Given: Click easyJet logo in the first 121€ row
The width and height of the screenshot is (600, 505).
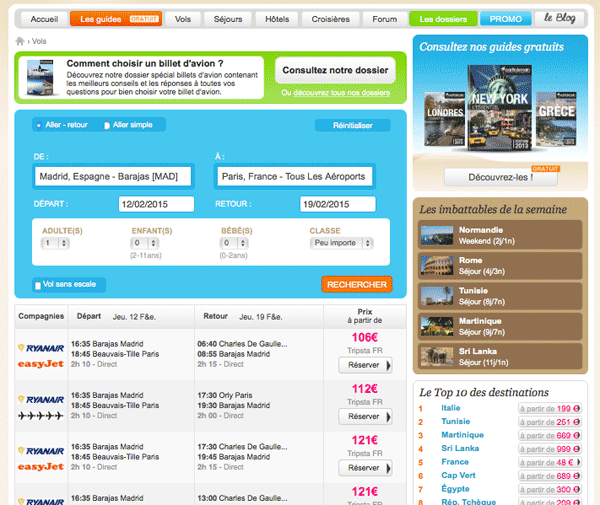Looking at the screenshot, I should click(41, 467).
